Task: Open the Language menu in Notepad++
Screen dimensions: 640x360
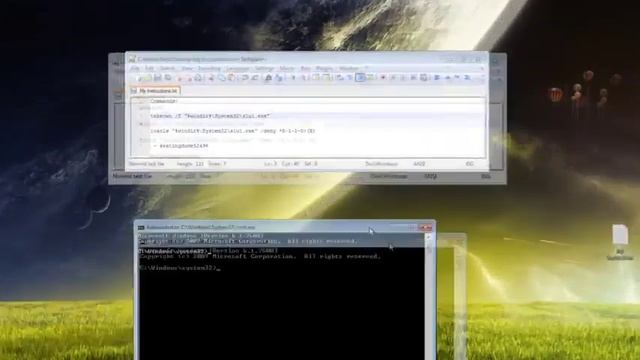Action: (238, 68)
